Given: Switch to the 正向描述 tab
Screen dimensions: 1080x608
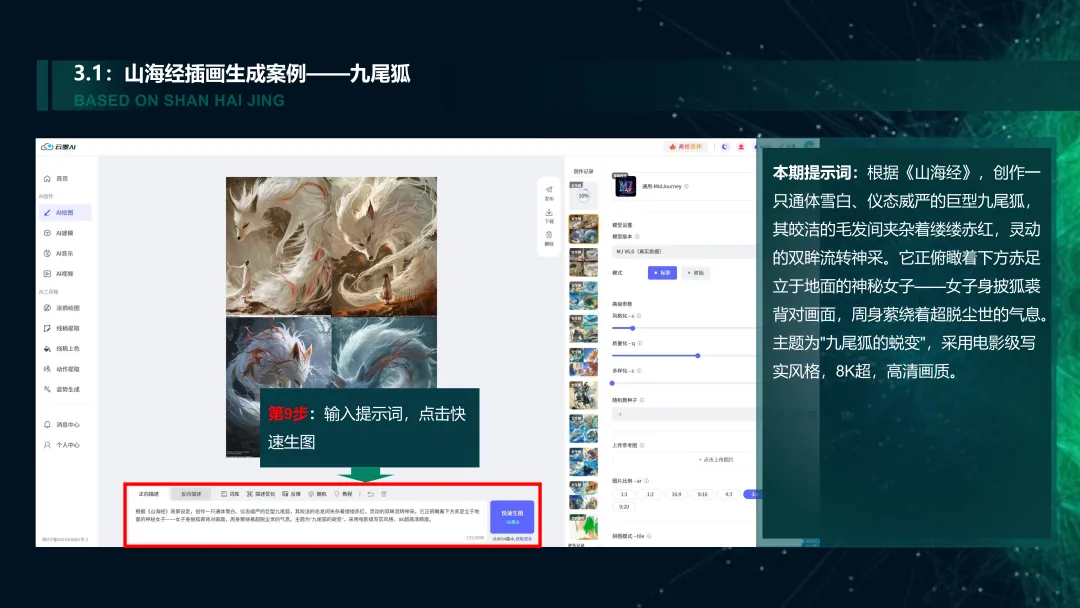Looking at the screenshot, I should (149, 494).
